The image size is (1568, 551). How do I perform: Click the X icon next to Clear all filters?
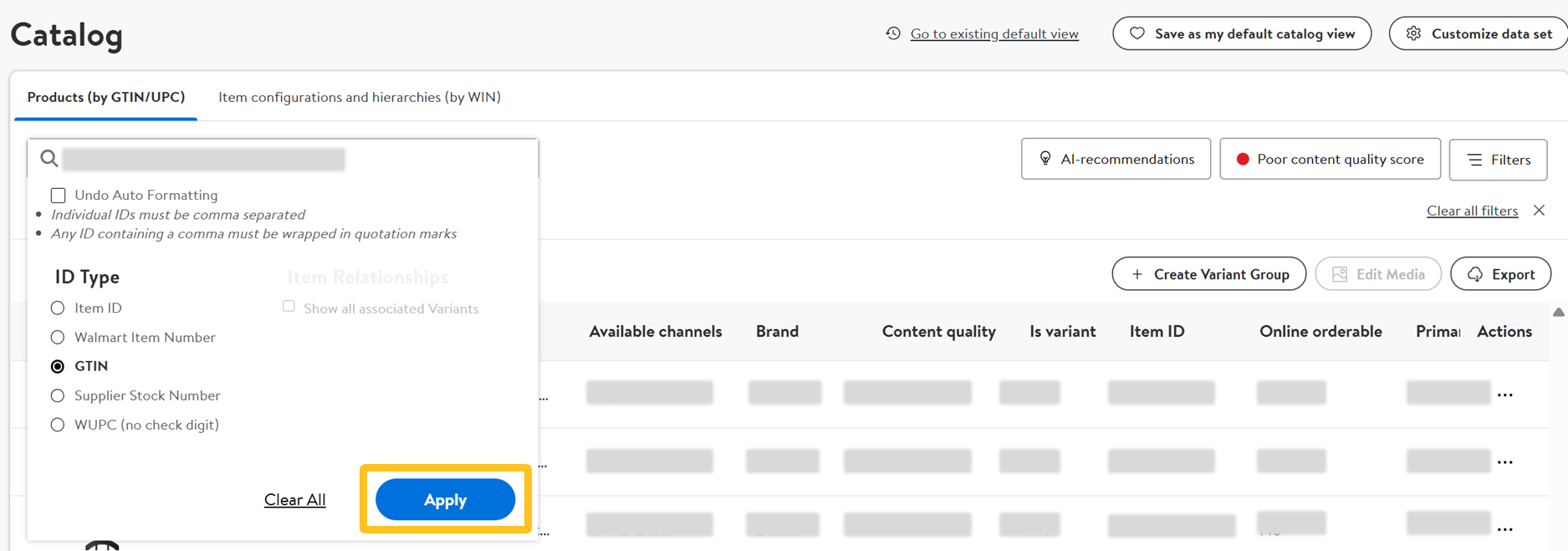1539,211
